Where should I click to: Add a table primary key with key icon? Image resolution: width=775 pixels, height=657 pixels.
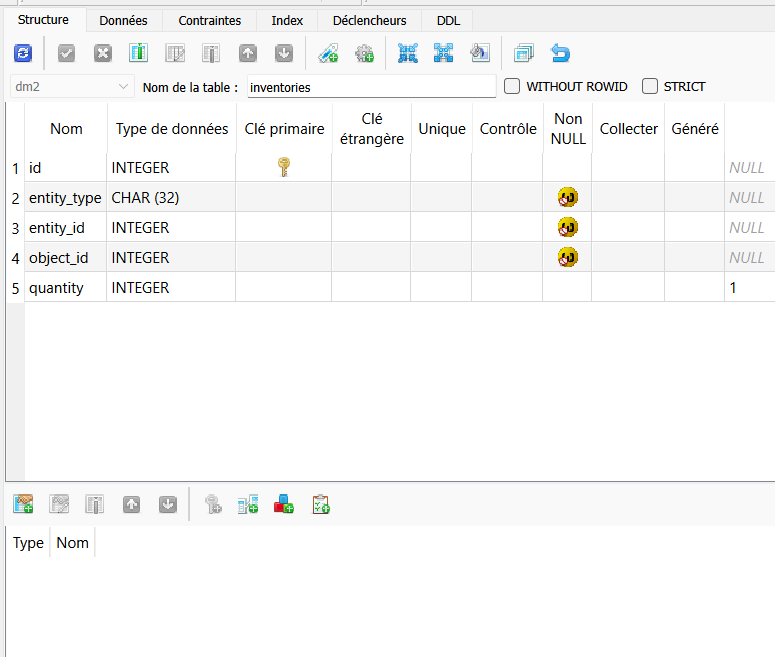213,504
